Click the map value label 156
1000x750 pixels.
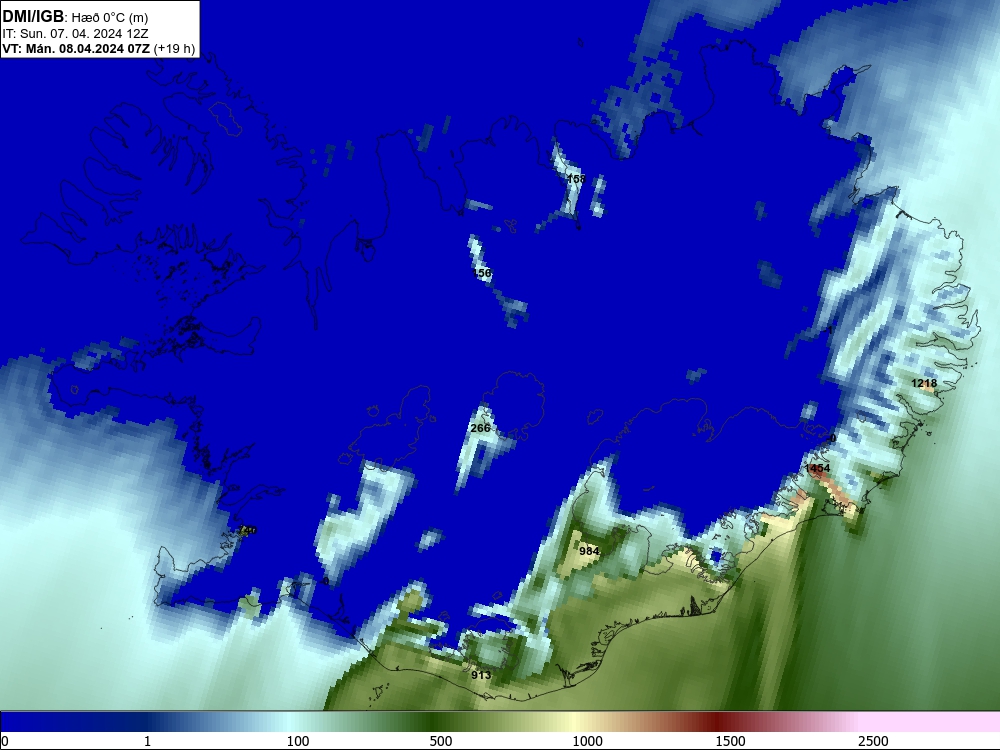pos(482,273)
